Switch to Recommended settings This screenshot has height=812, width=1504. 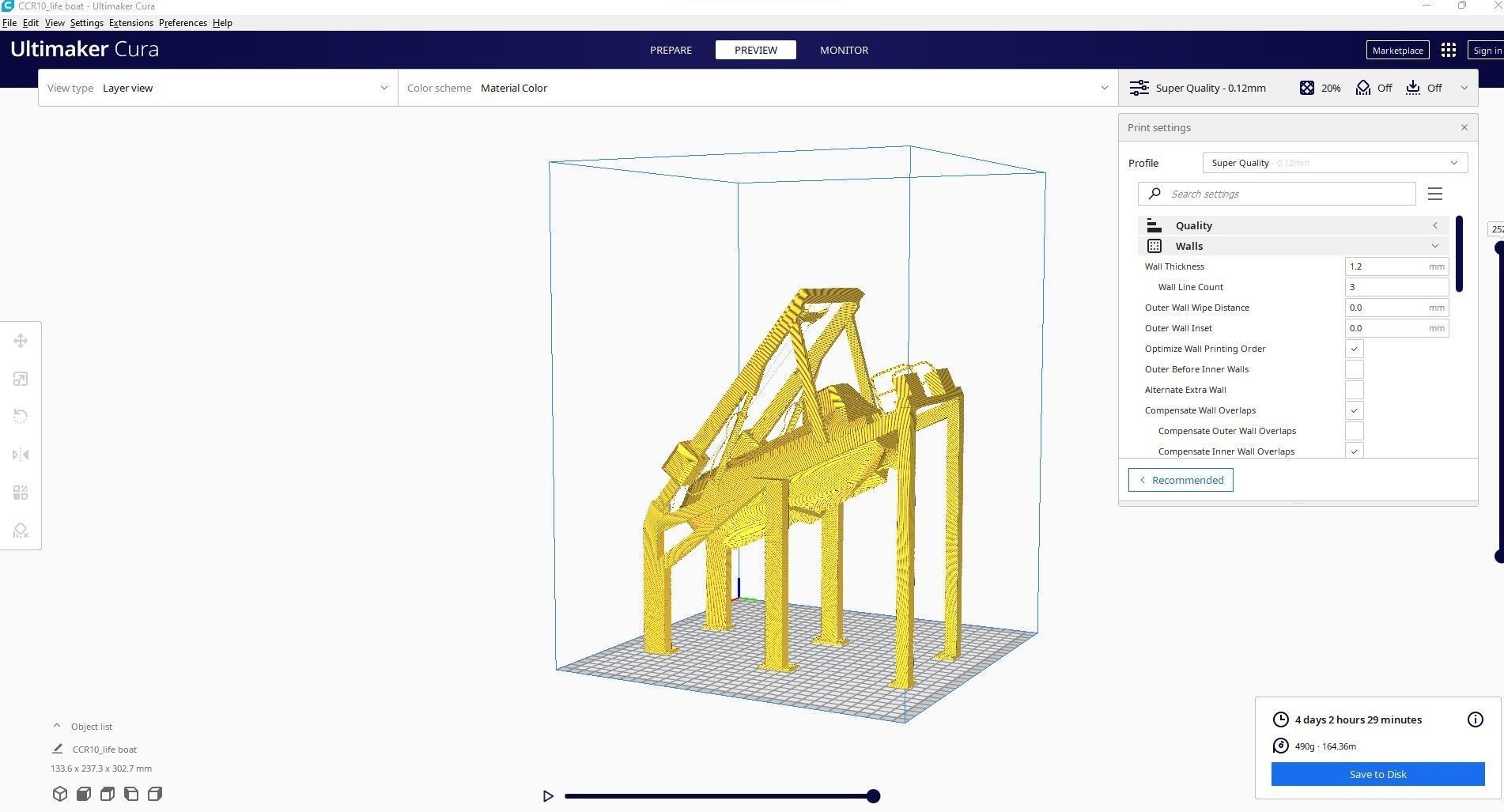pos(1181,480)
